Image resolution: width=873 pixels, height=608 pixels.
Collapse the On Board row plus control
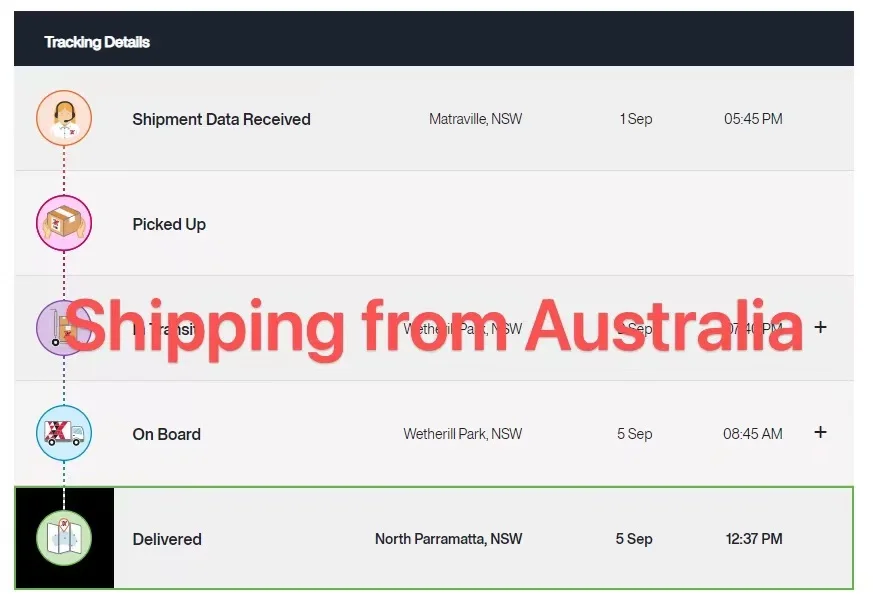(x=820, y=432)
